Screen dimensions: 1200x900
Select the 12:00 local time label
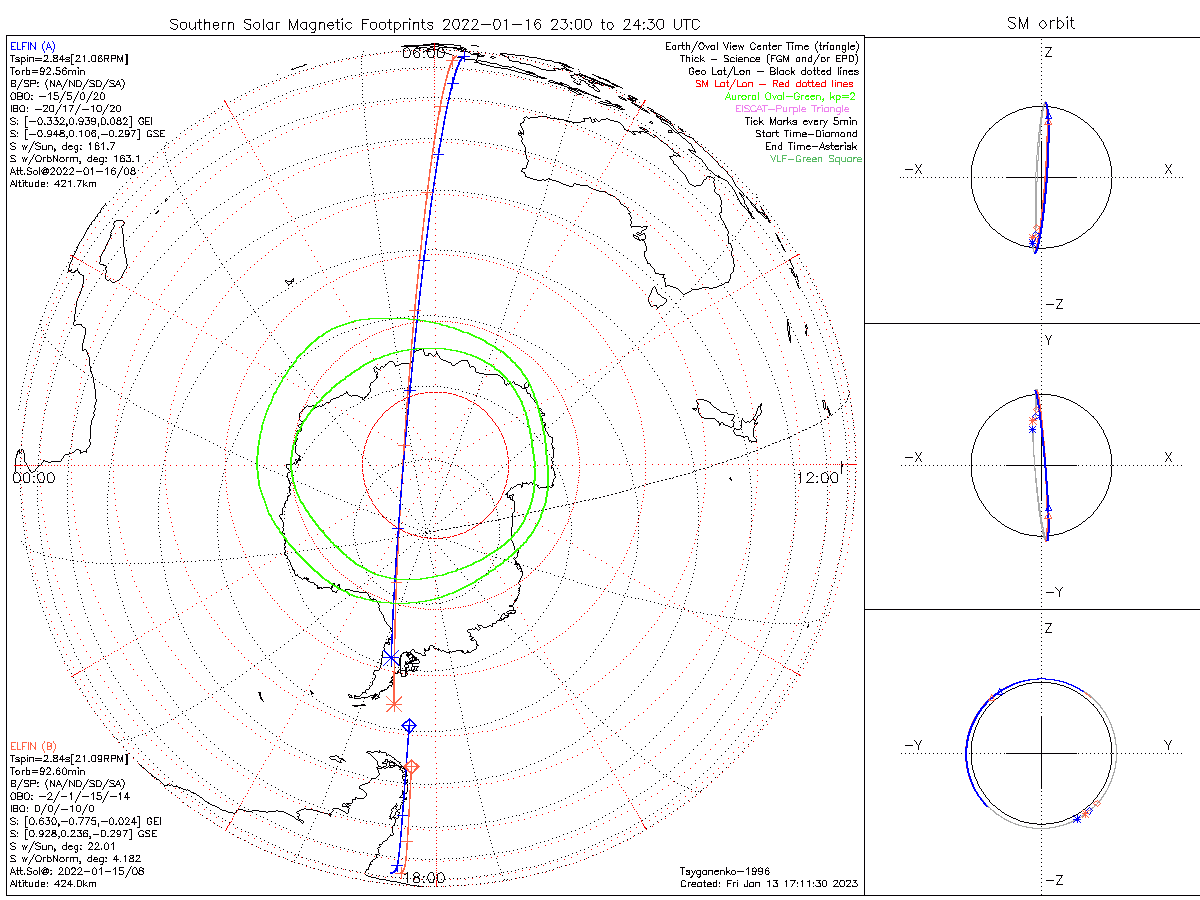click(x=818, y=478)
